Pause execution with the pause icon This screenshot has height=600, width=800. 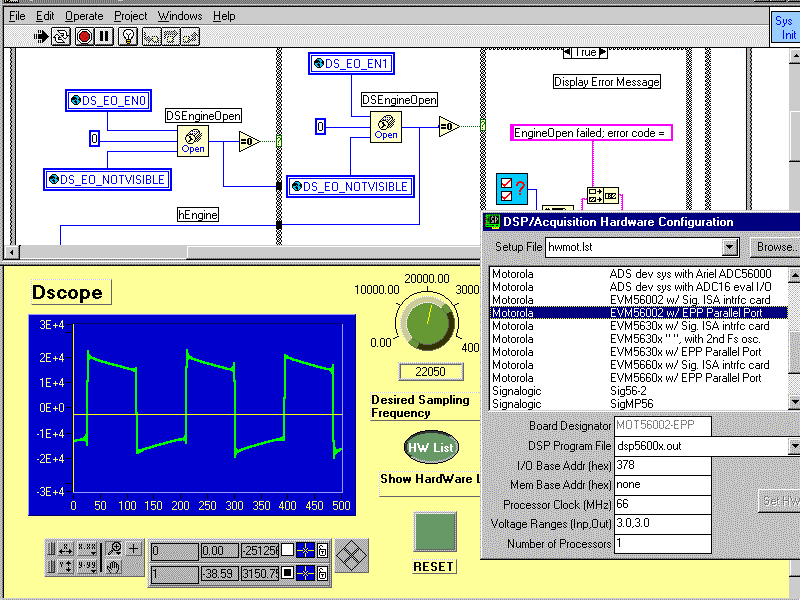104,37
